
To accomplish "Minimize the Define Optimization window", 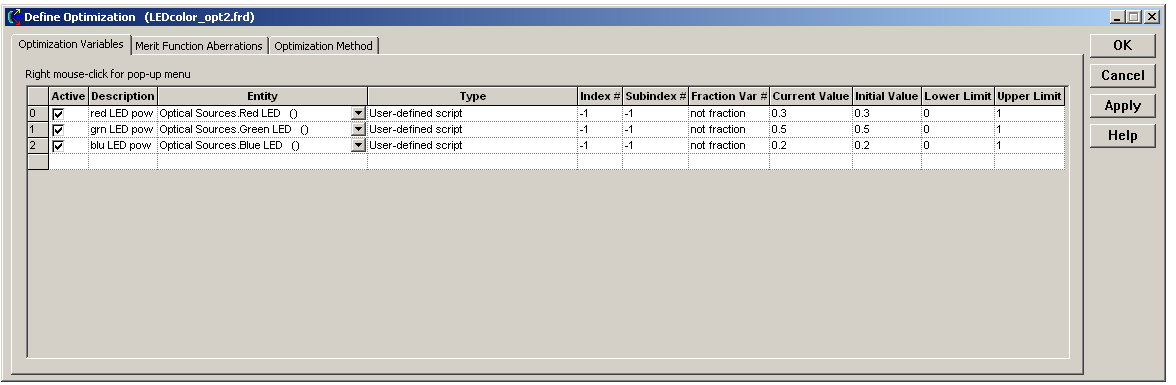I will pos(1118,17).
